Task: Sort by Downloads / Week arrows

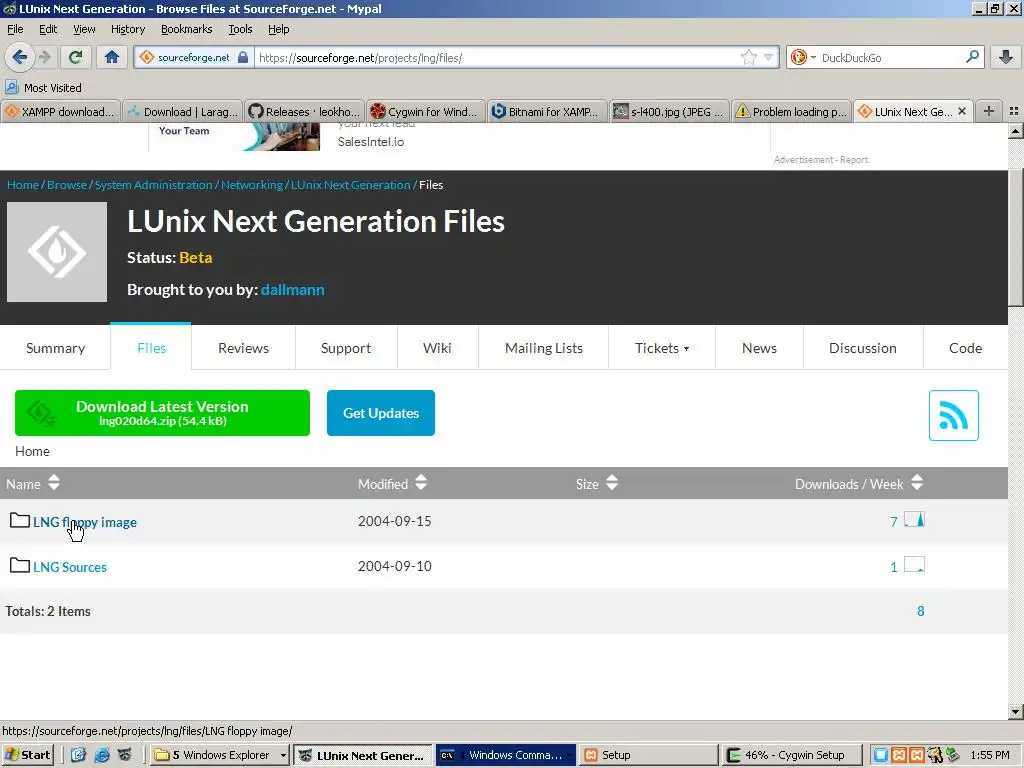Action: (917, 483)
